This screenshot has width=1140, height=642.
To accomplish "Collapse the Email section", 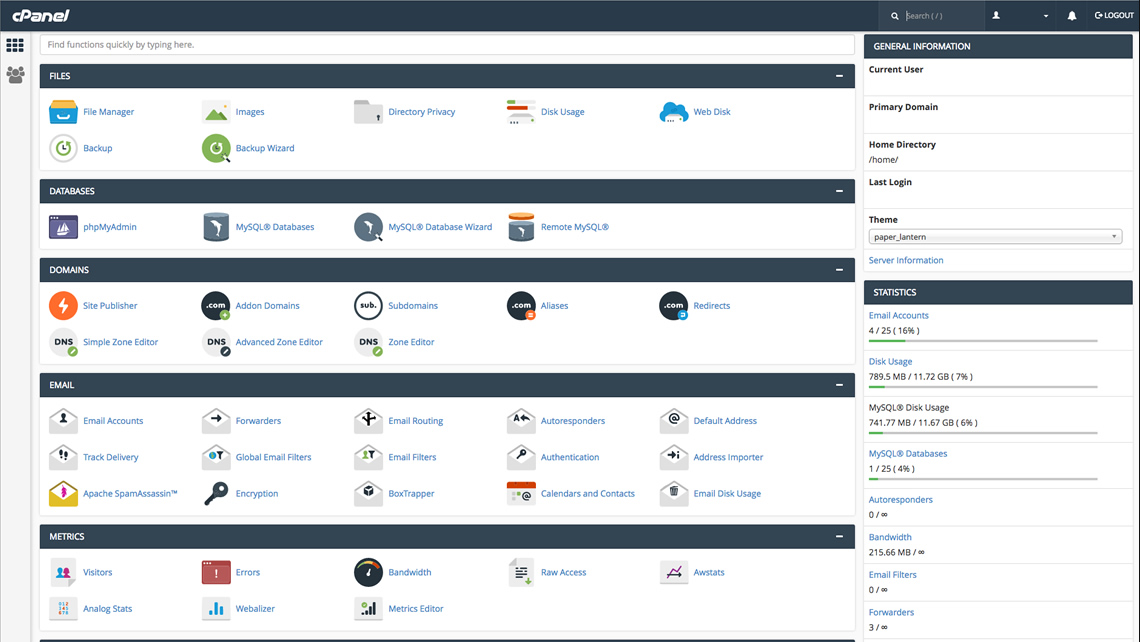I will pyautogui.click(x=840, y=385).
